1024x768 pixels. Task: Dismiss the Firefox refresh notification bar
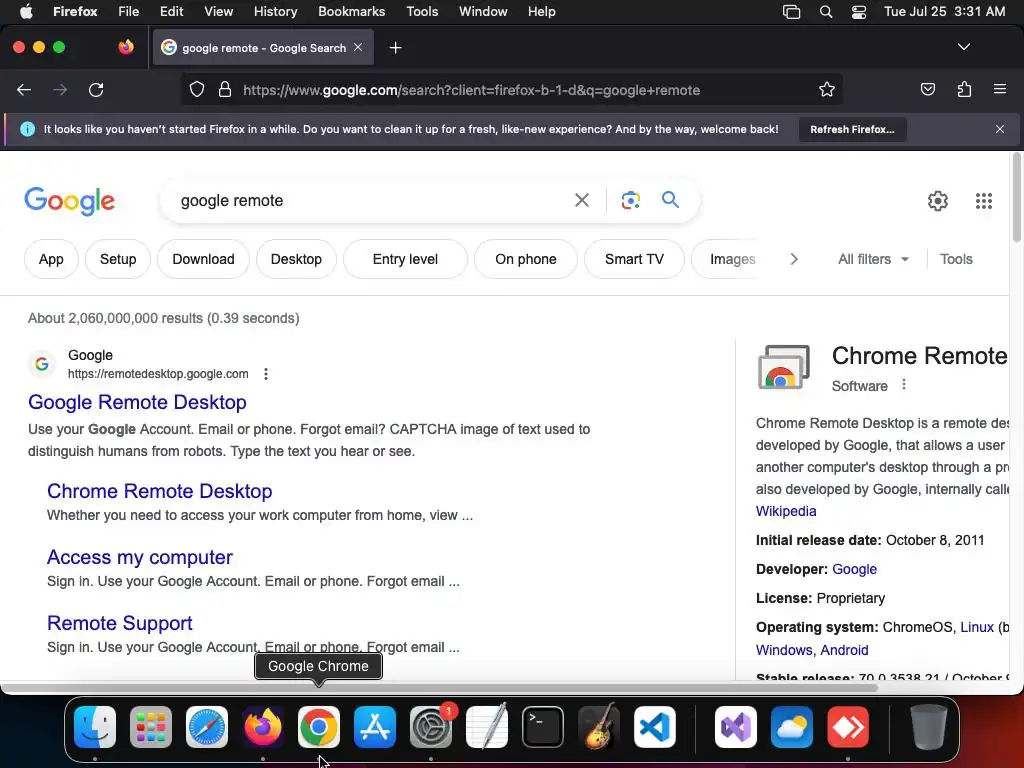pyautogui.click(x=999, y=129)
